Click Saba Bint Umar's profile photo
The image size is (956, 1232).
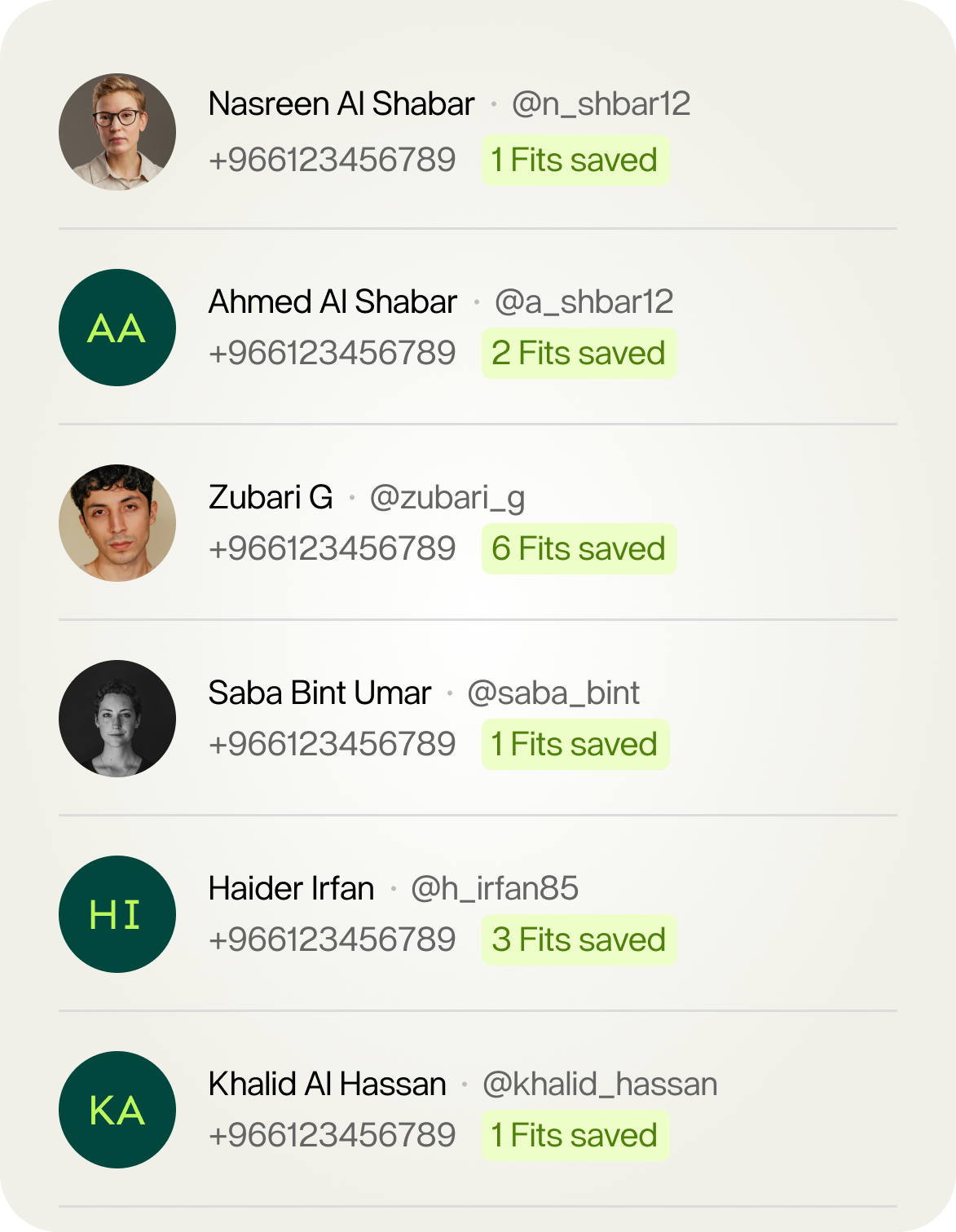117,719
